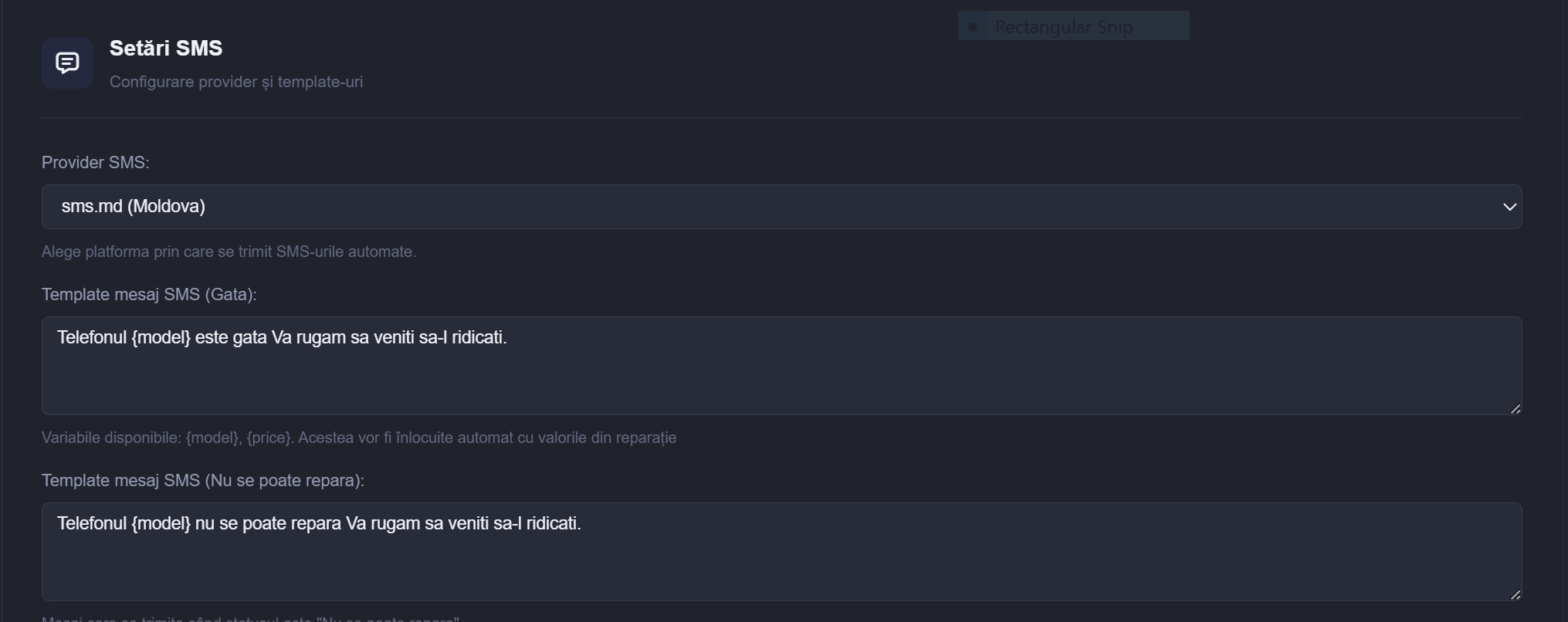The width and height of the screenshot is (1568, 622).
Task: Place cursor on {model} in Nu se poate repara template
Action: [161, 523]
